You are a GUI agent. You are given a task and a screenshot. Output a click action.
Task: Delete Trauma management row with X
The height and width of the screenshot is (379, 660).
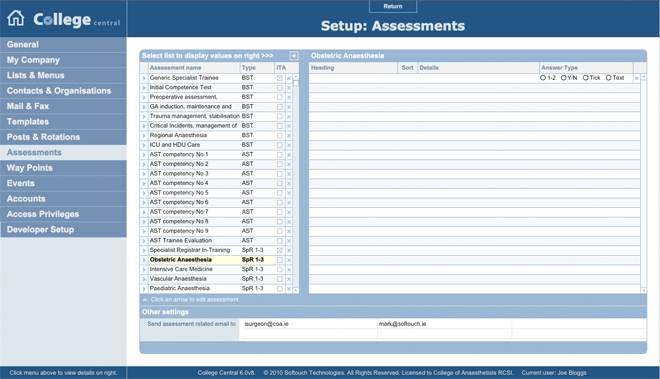click(289, 117)
